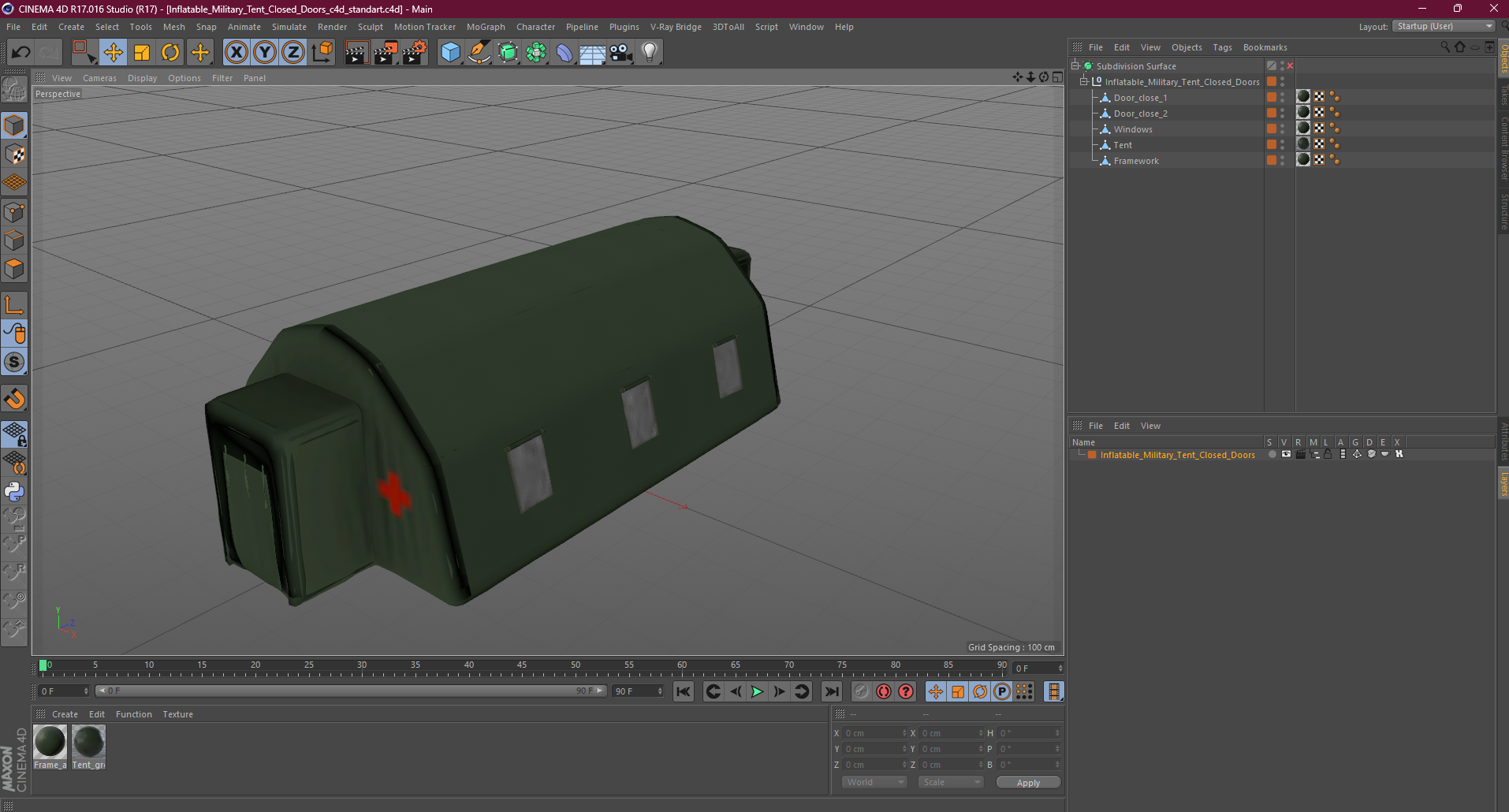
Task: Click Render View clapperboard icon
Action: pos(356,53)
